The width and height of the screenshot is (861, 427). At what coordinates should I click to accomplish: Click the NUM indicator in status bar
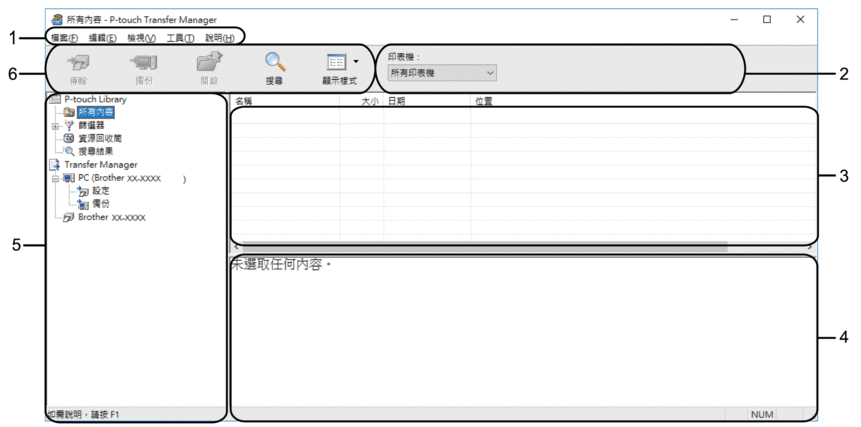tap(762, 414)
